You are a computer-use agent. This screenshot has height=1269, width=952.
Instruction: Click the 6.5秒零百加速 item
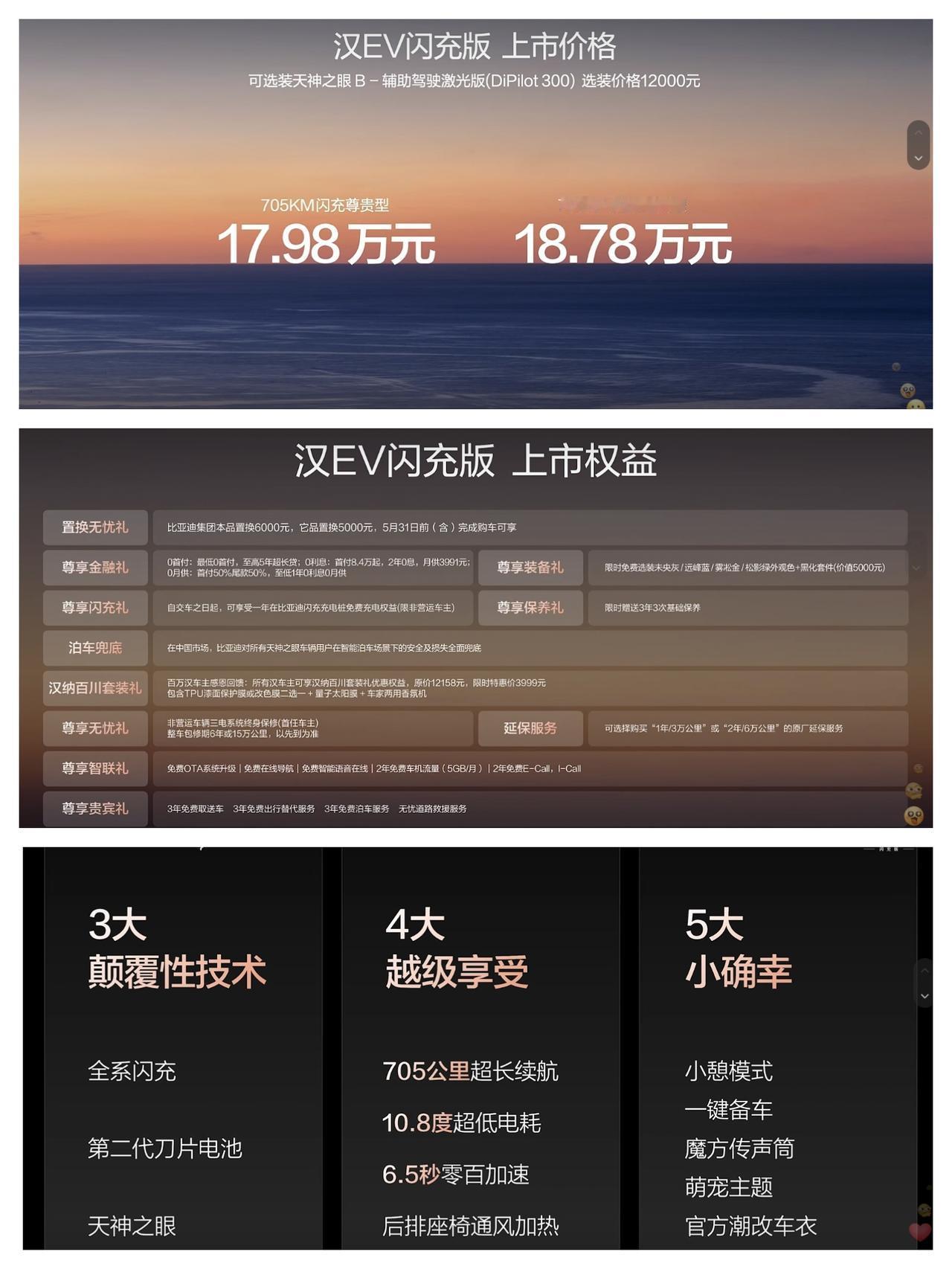(x=456, y=1175)
